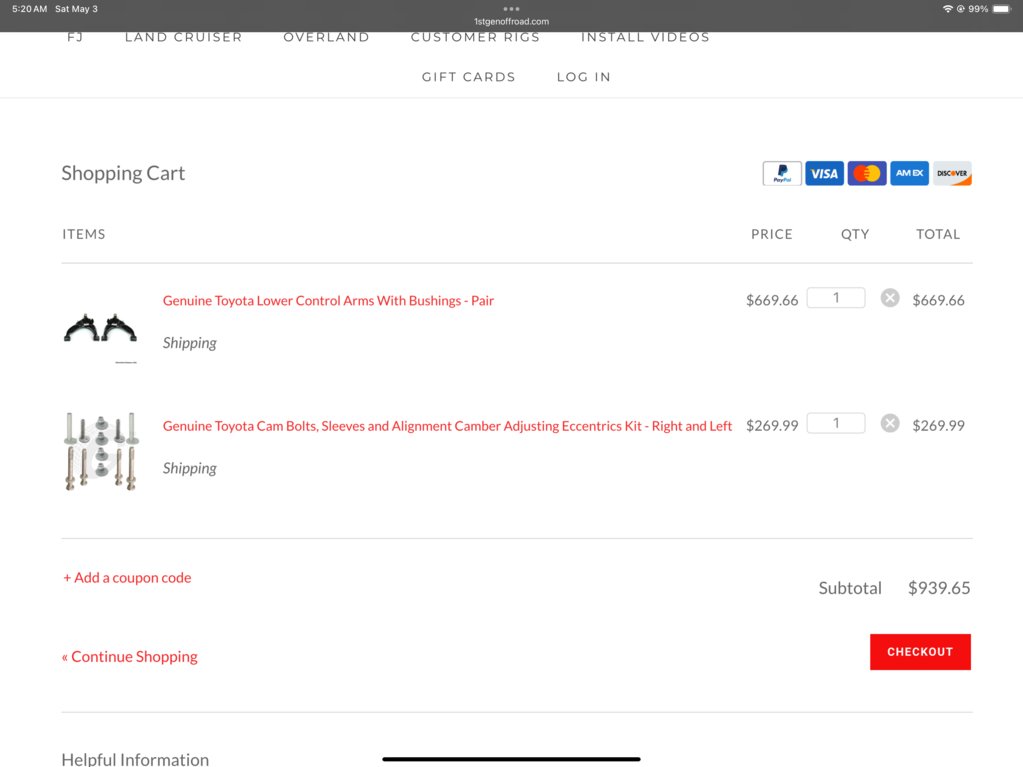Click the $269.99 unit price
The height and width of the screenshot is (767, 1023).
click(772, 426)
